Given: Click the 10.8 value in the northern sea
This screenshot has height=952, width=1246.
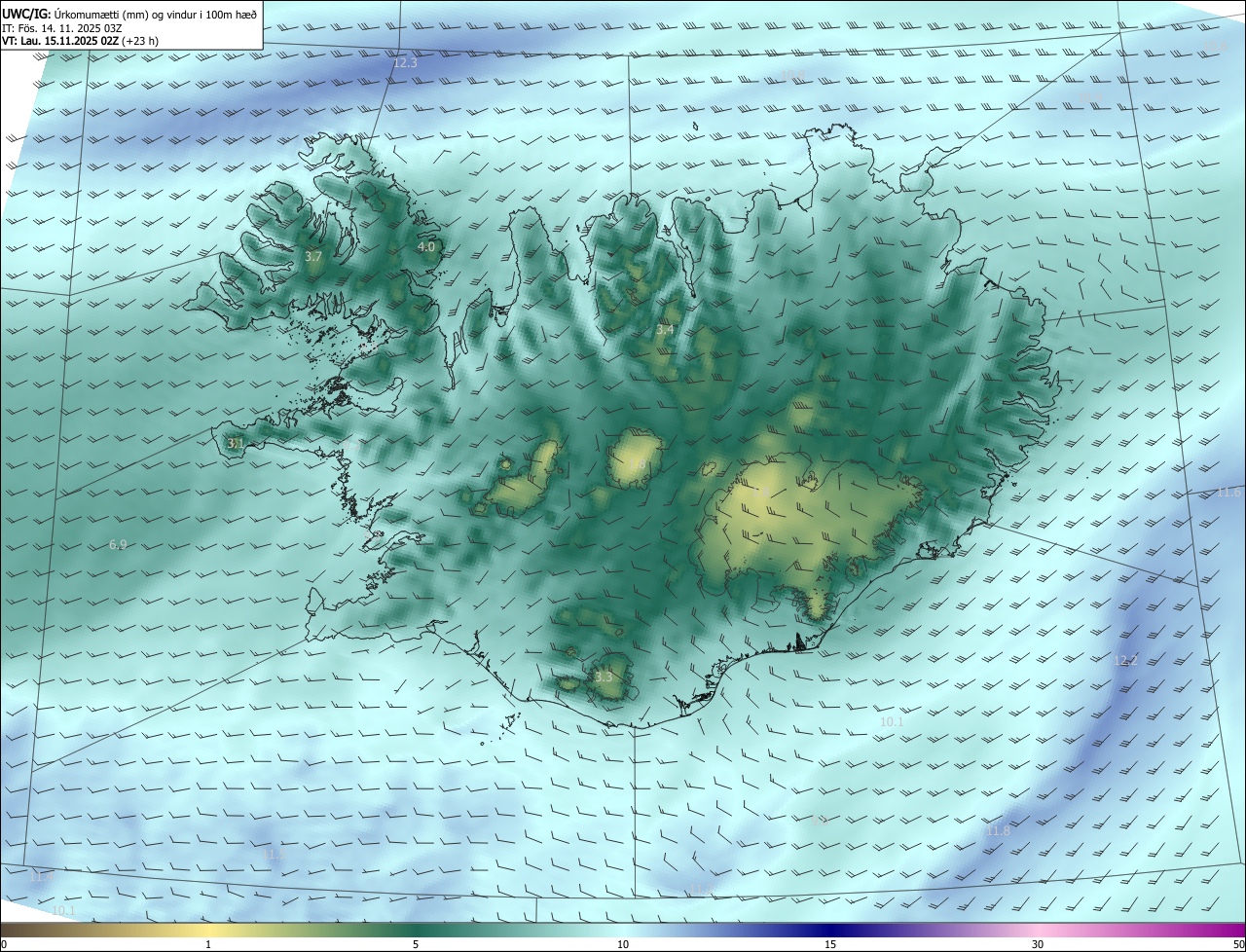Looking at the screenshot, I should [793, 75].
